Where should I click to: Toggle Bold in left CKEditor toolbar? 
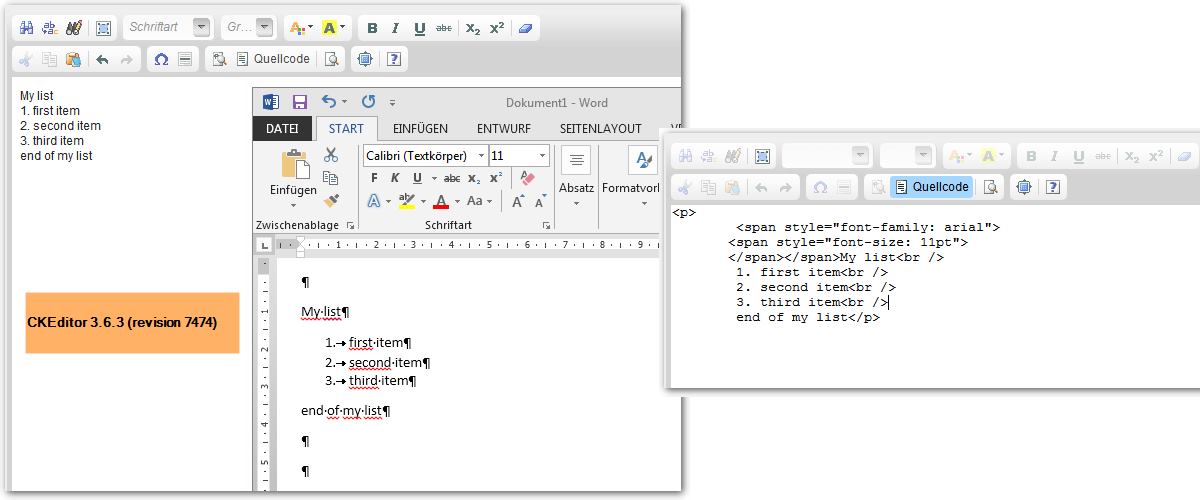pos(372,28)
